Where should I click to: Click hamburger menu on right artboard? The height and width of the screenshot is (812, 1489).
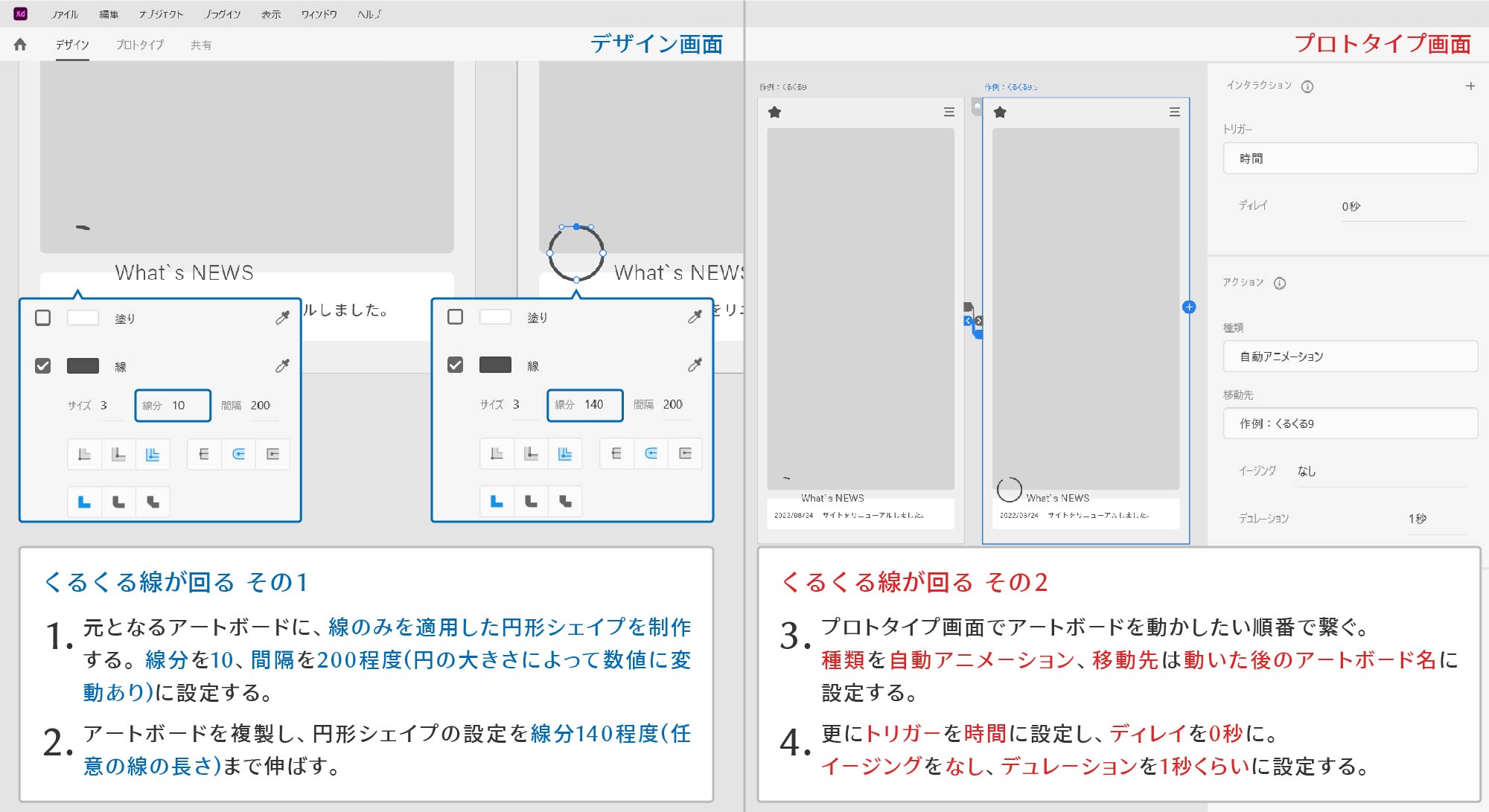(1174, 112)
